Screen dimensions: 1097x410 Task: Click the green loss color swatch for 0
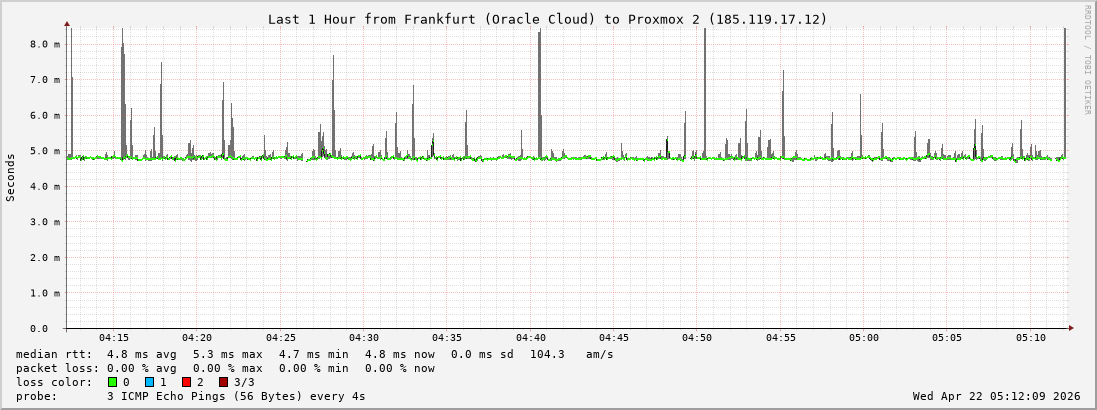coord(112,382)
